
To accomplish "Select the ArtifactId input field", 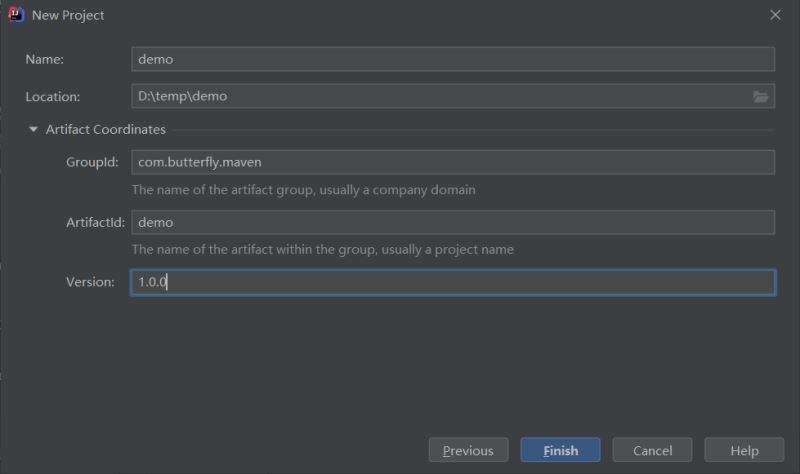I will [x=453, y=222].
